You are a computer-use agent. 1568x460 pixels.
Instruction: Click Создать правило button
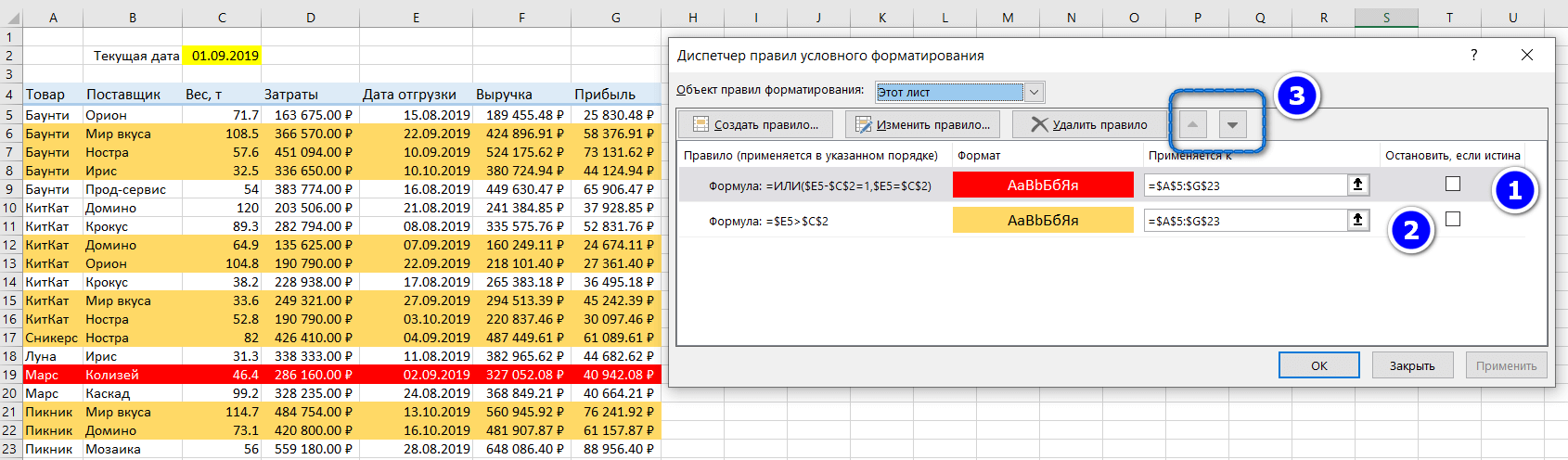(755, 124)
